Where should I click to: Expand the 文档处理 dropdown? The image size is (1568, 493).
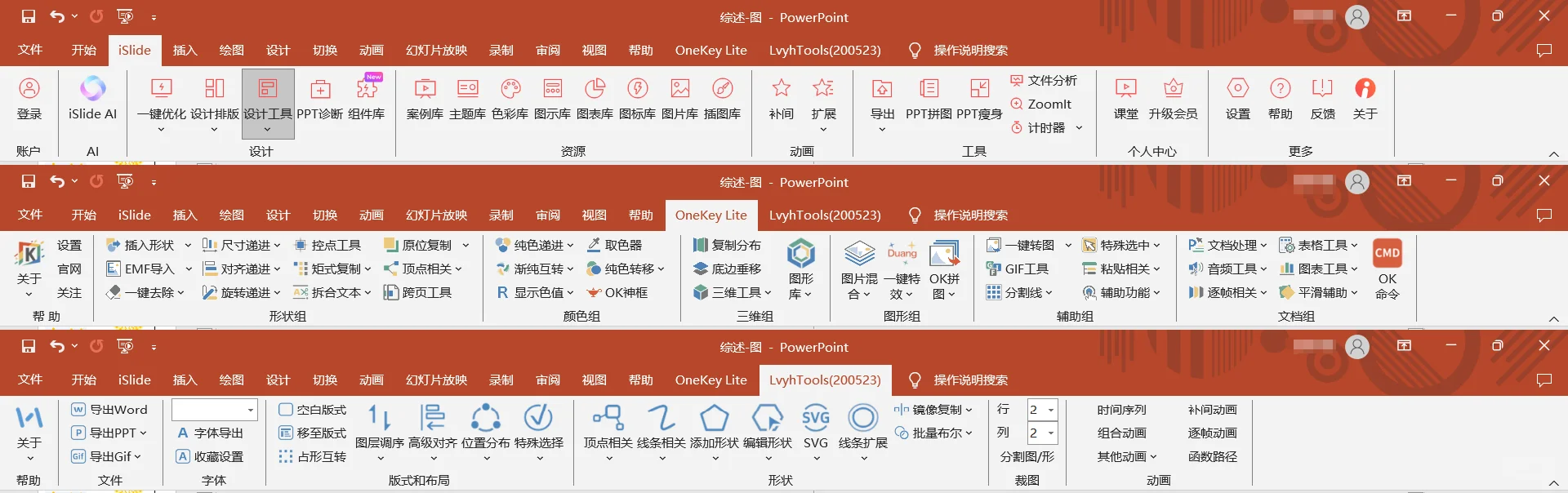pos(1263,245)
